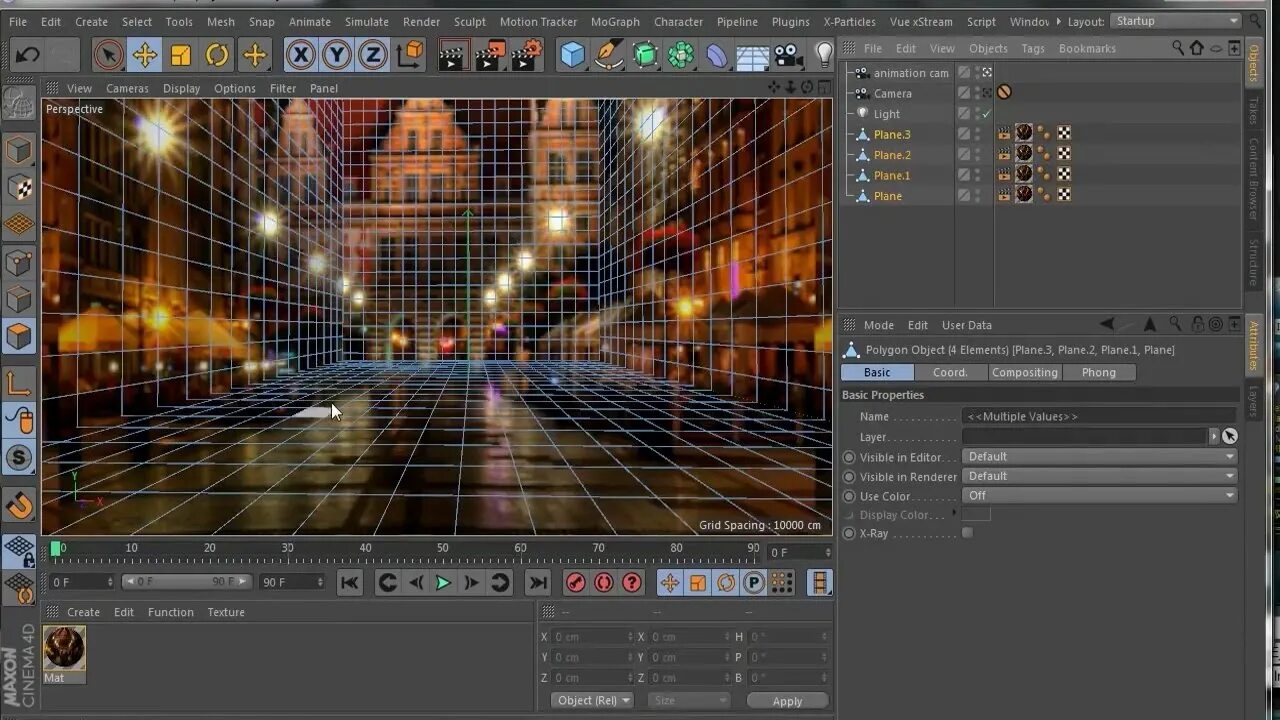Click the coordinate system icon
Image resolution: width=1280 pixels, height=720 pixels.
point(409,55)
